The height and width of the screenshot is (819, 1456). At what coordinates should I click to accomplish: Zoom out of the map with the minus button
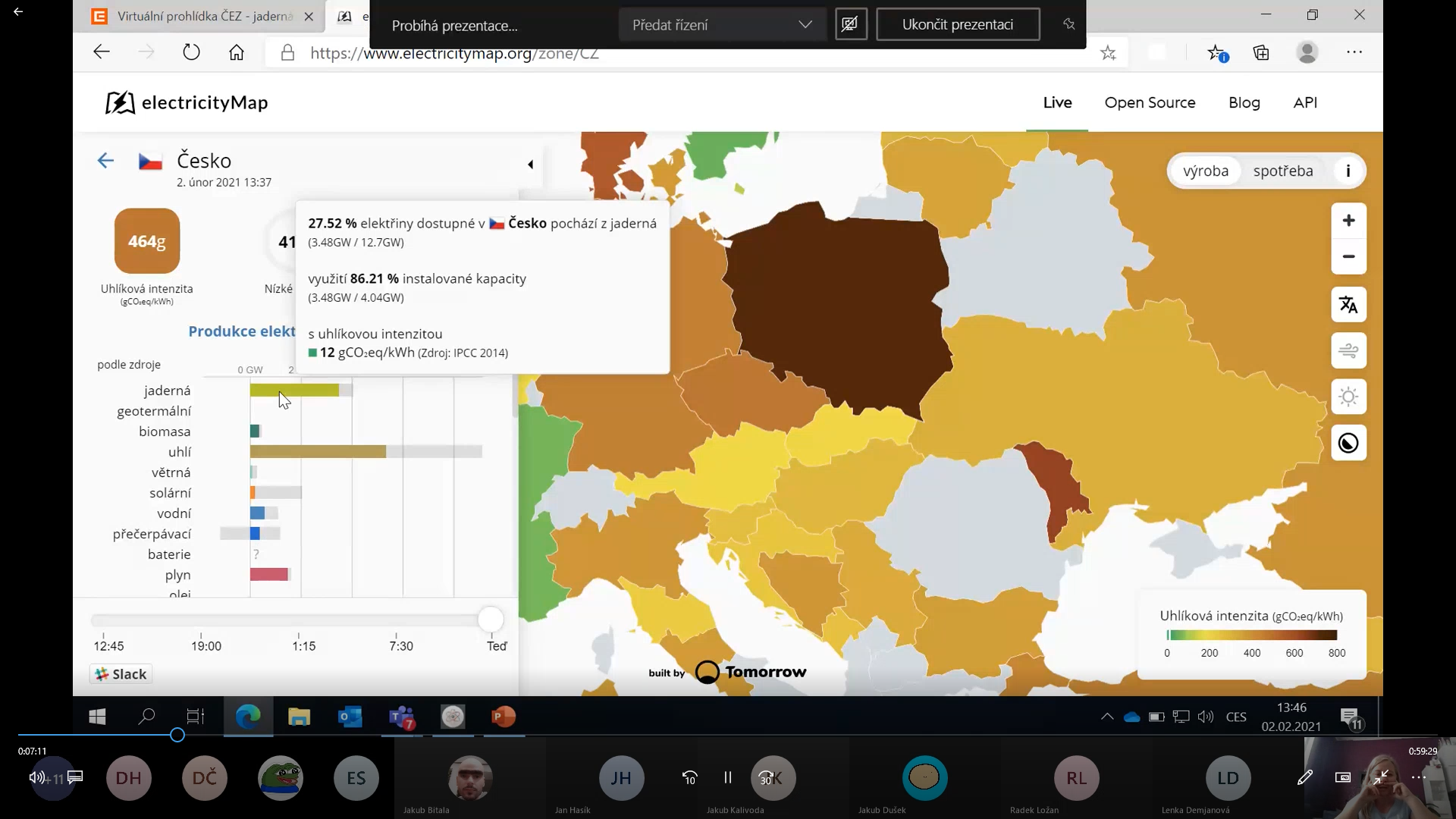click(1348, 256)
